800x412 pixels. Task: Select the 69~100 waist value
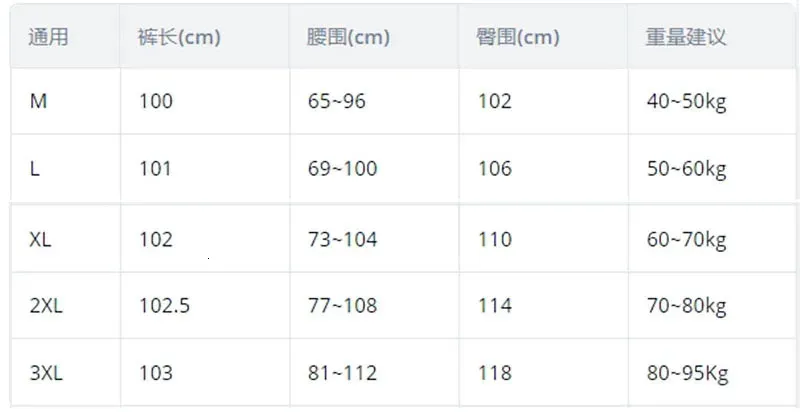342,169
